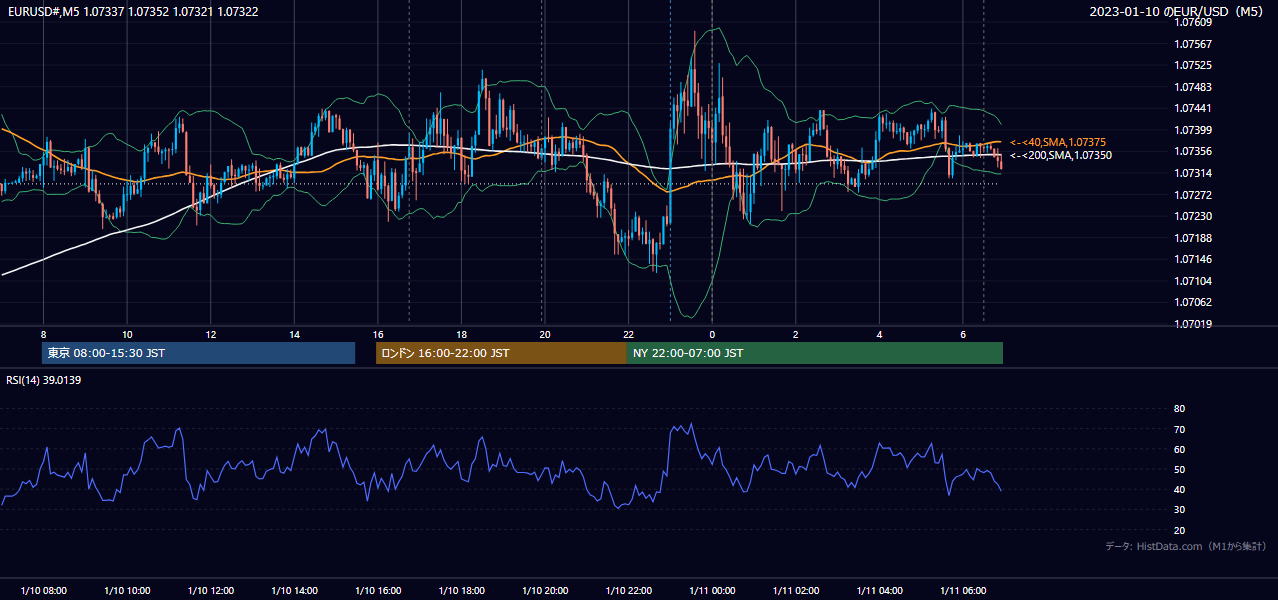
Task: Click the 1/10 20:00 timestamp
Action: coord(545,591)
